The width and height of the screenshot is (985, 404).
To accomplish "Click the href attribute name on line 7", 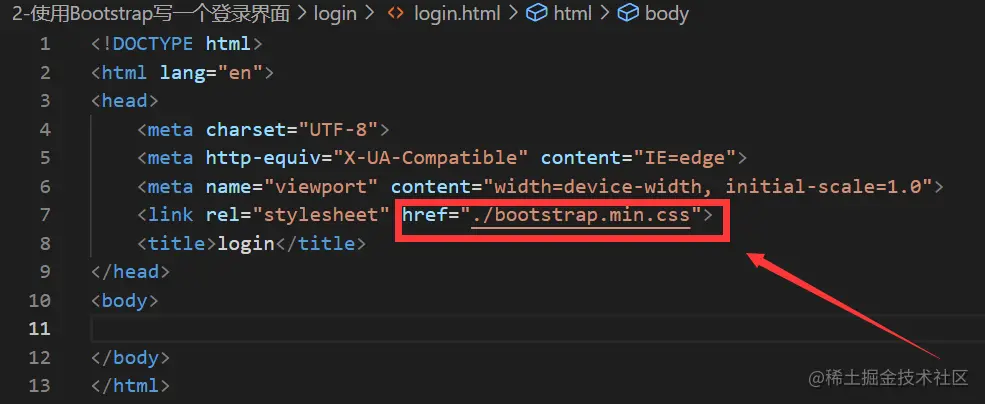I will click(x=425, y=215).
